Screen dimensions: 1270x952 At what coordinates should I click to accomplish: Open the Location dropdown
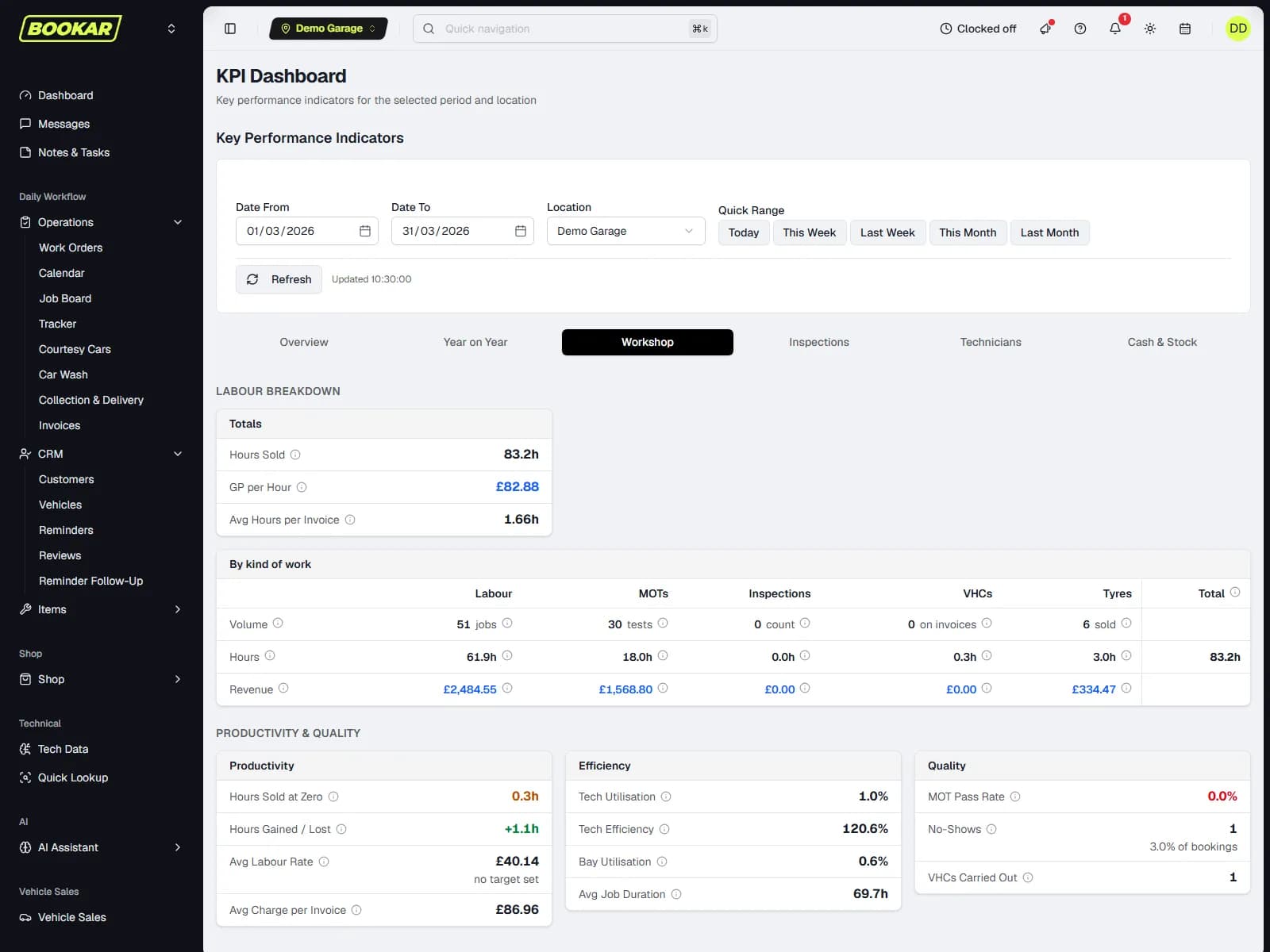(x=626, y=231)
